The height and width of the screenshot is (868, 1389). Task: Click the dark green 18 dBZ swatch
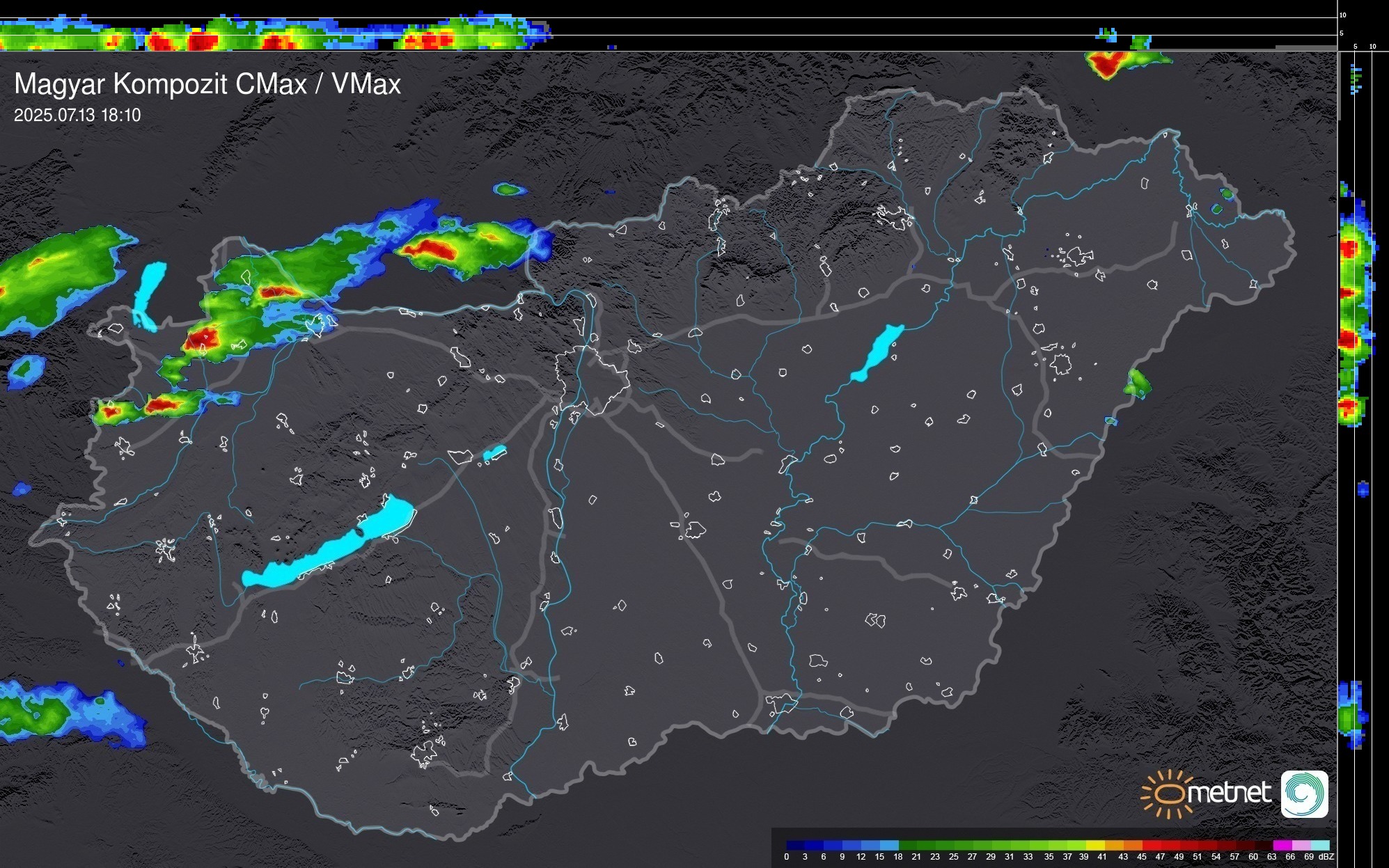coord(908,845)
